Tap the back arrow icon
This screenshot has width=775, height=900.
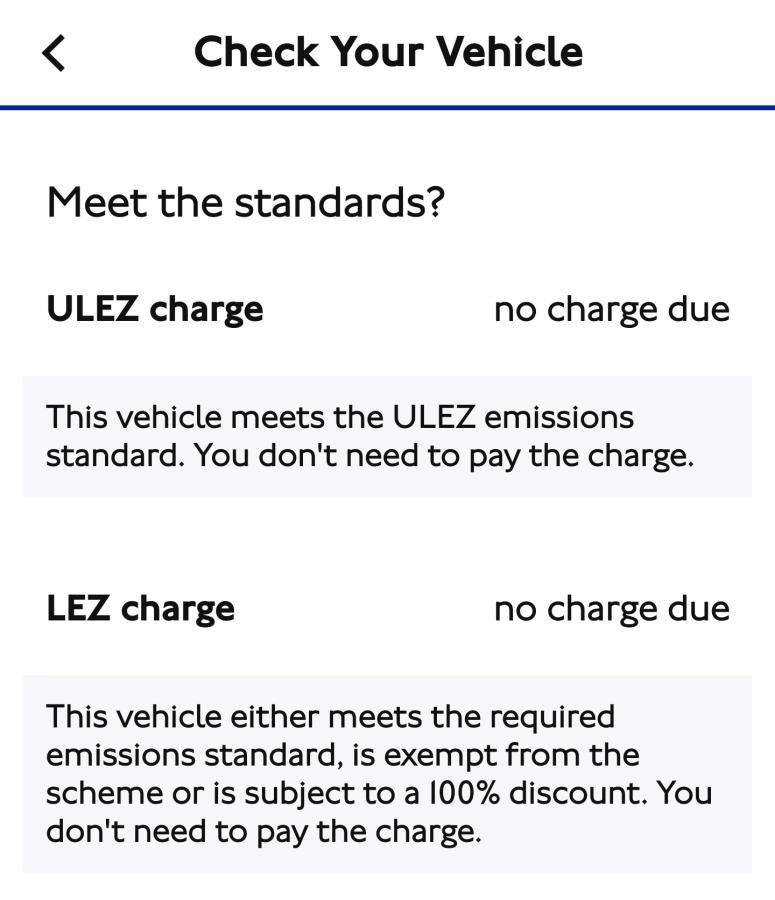point(54,53)
